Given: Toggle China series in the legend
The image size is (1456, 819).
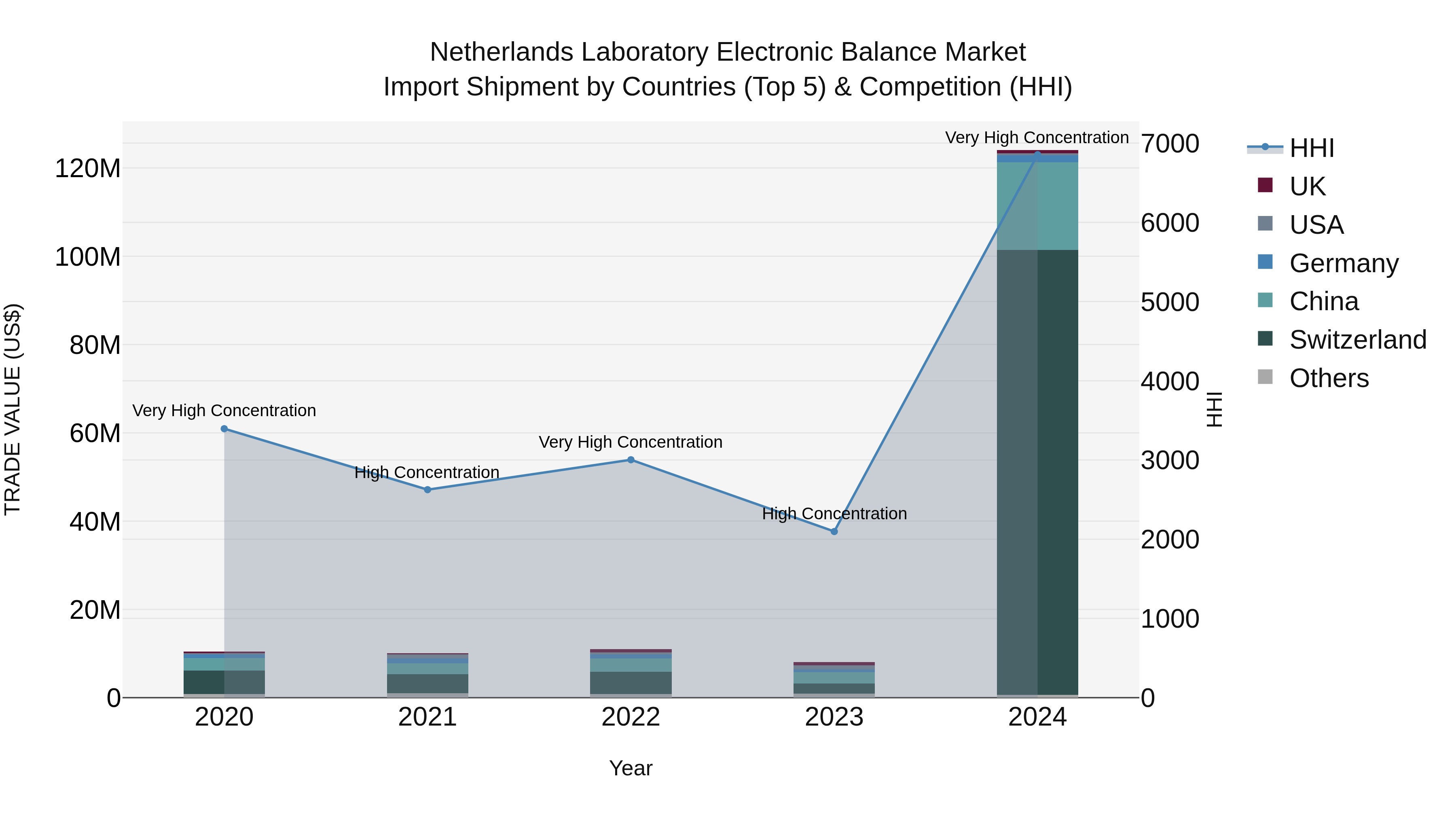Looking at the screenshot, I should [x=1308, y=301].
